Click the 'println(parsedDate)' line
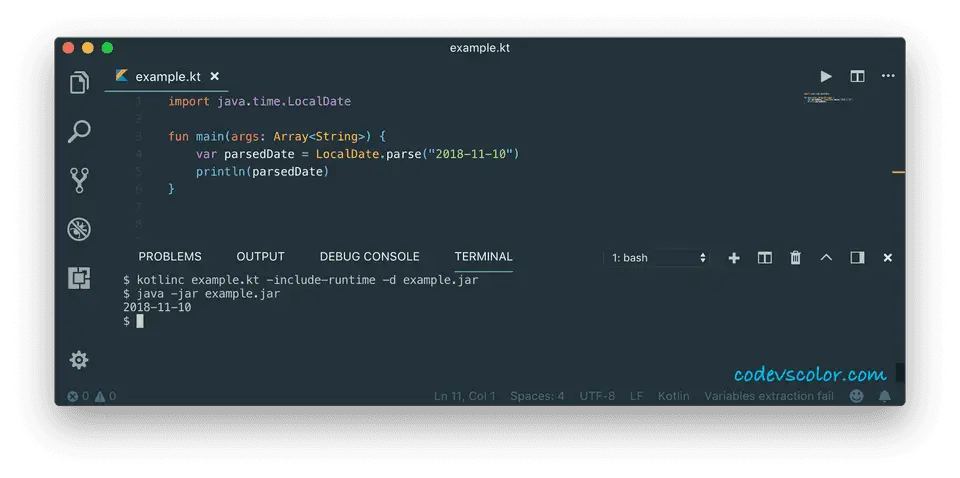This screenshot has height=478, width=960. pos(263,171)
